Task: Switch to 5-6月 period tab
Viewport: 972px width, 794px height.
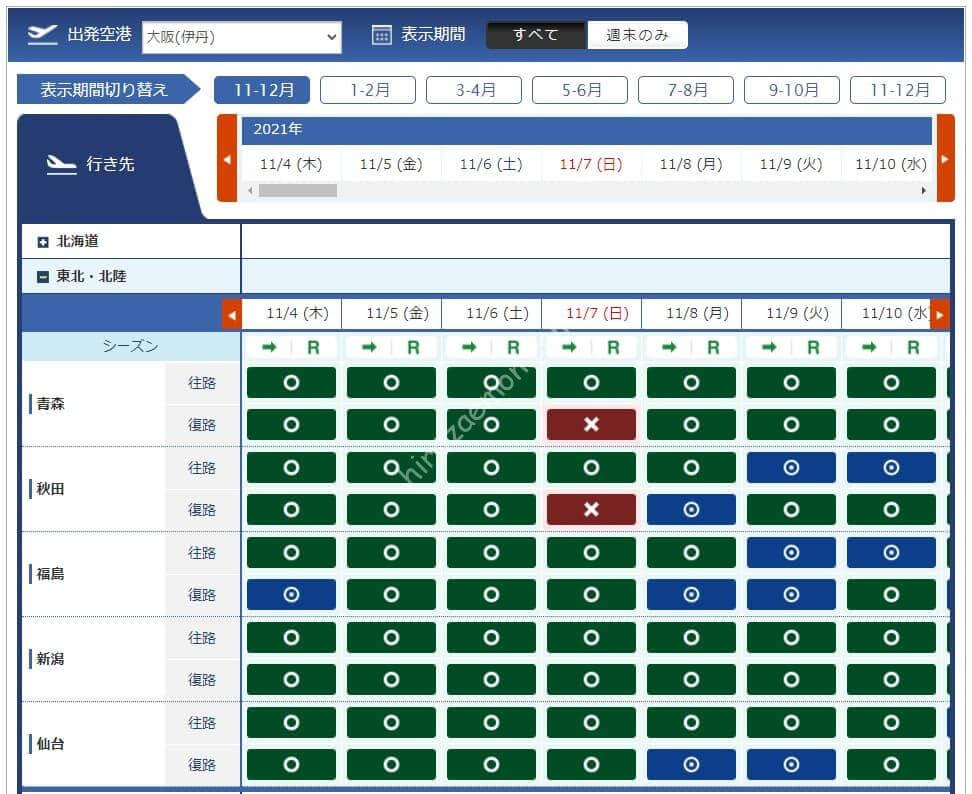Action: (580, 90)
